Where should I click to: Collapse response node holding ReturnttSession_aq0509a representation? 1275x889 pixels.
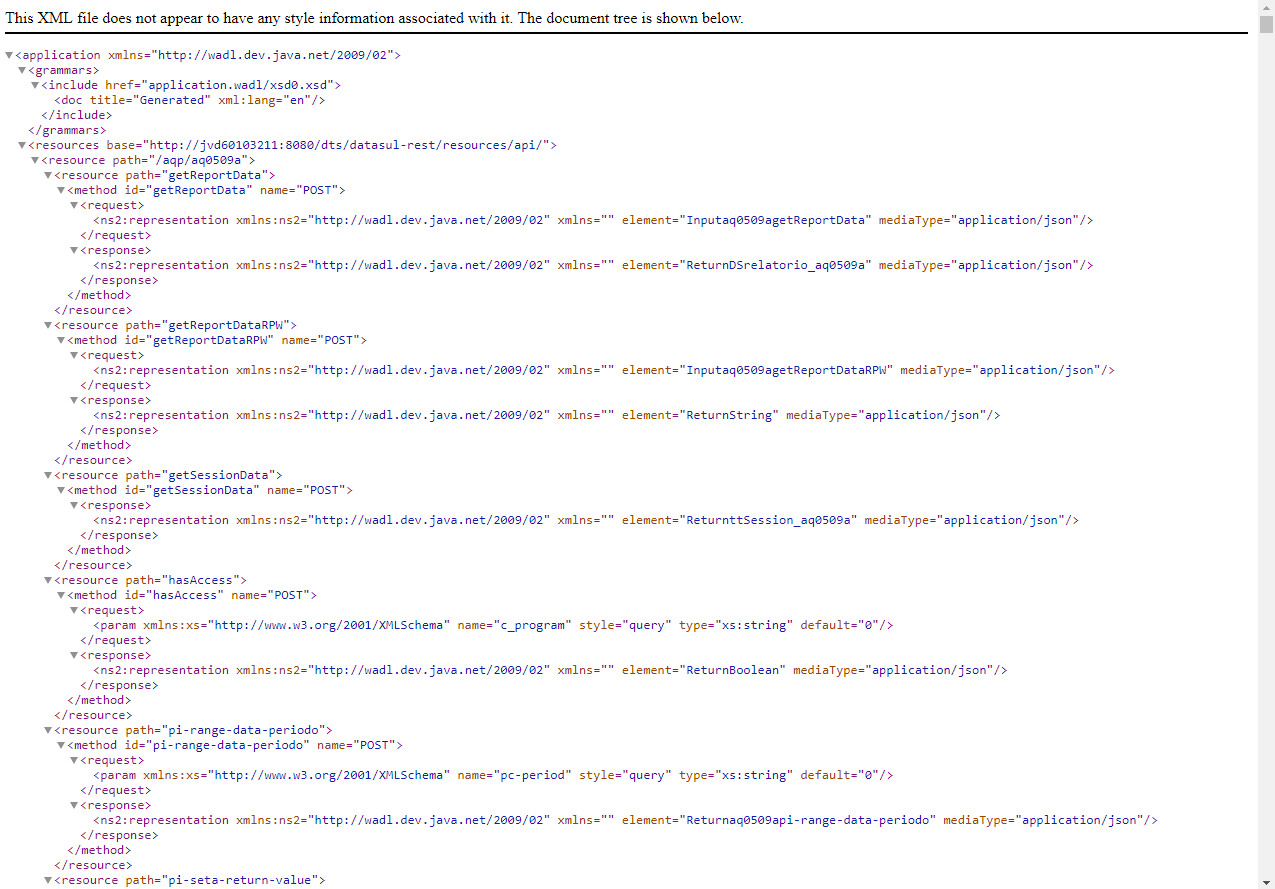[74, 506]
